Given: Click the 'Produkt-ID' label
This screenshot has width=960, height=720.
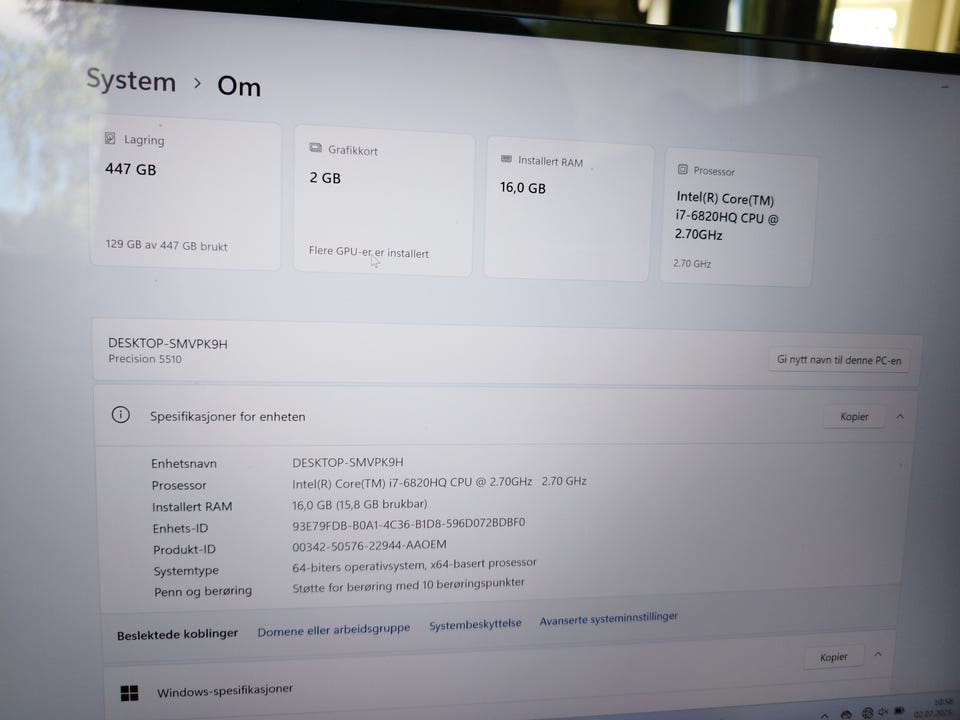Looking at the screenshot, I should pyautogui.click(x=184, y=549).
